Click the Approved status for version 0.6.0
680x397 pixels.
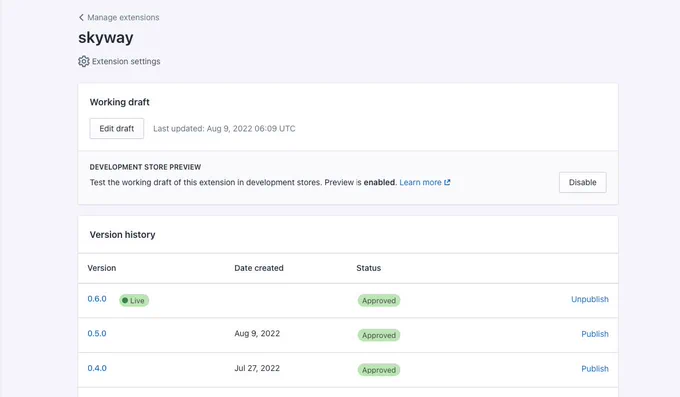click(379, 300)
